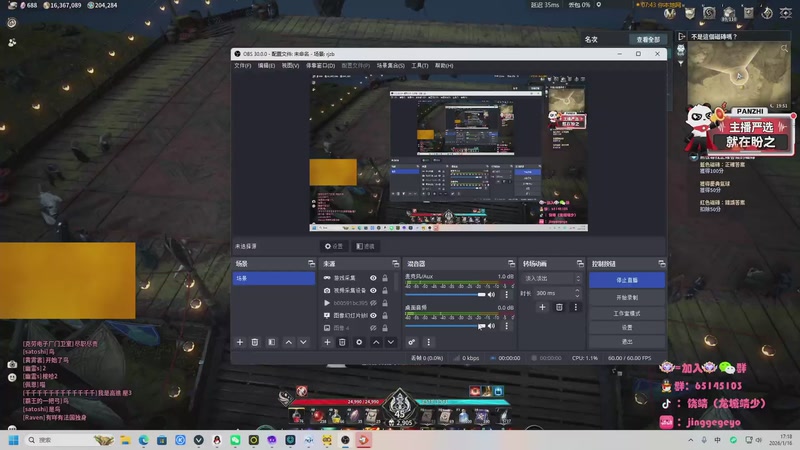The width and height of the screenshot is (800, 450).
Task: Show hidden system tray icons chevron
Action: coord(690,440)
